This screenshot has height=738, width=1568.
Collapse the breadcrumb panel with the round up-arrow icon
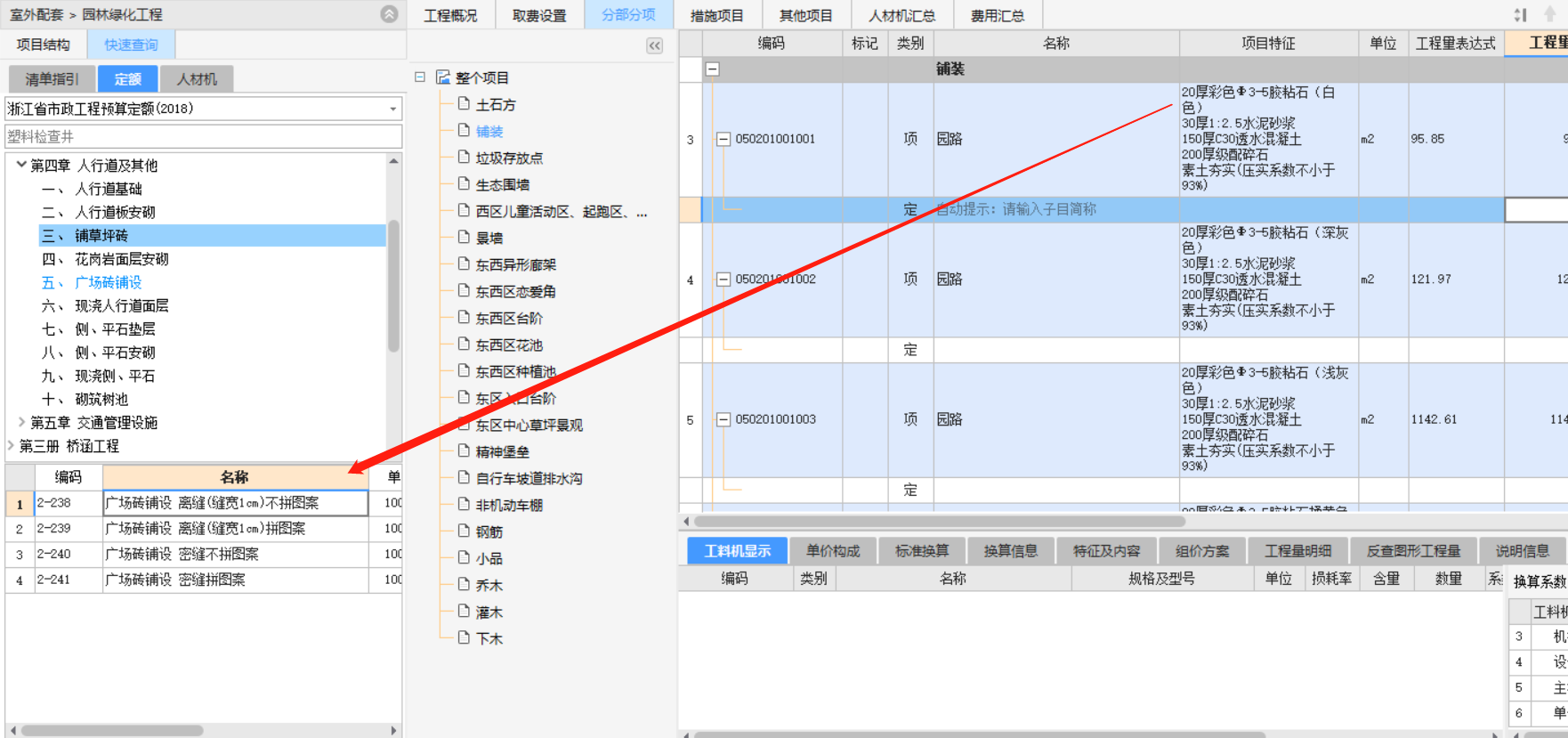[389, 14]
